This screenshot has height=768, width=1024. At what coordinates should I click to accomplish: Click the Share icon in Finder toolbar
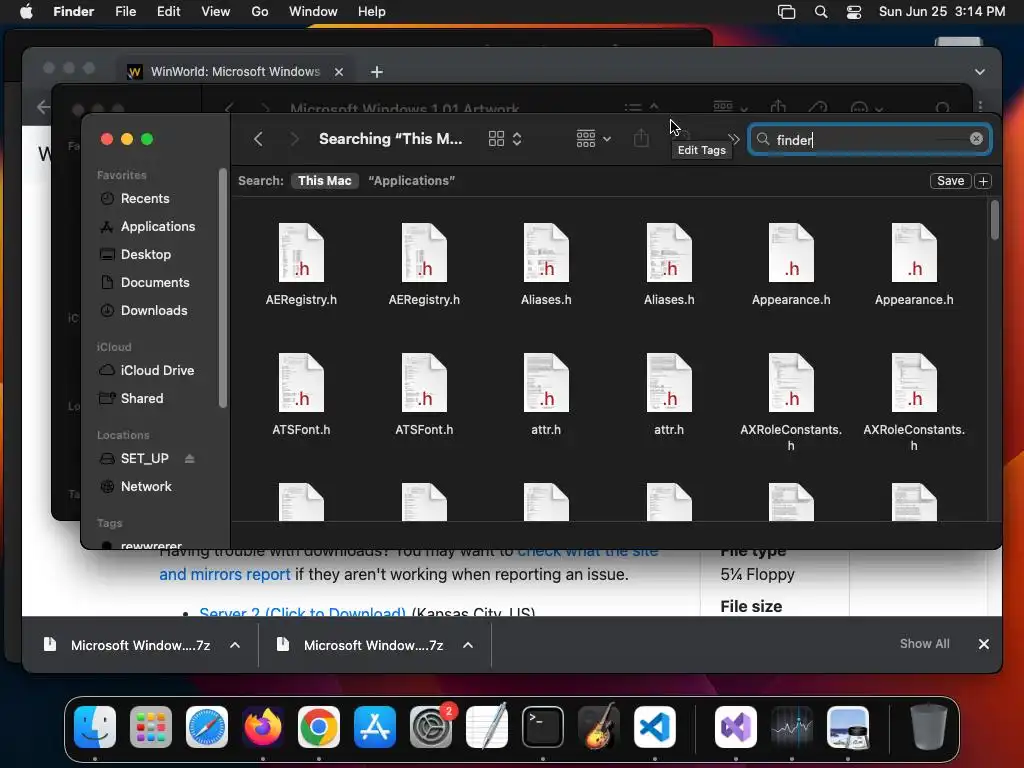click(x=641, y=138)
